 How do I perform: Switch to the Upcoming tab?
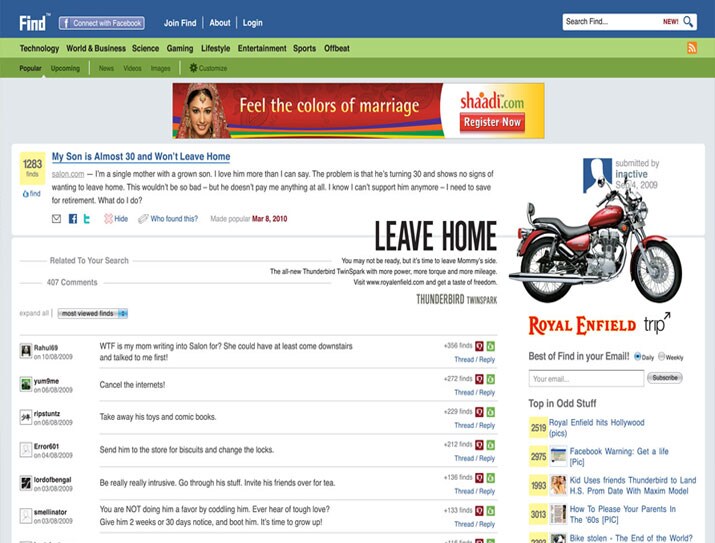pyautogui.click(x=65, y=68)
